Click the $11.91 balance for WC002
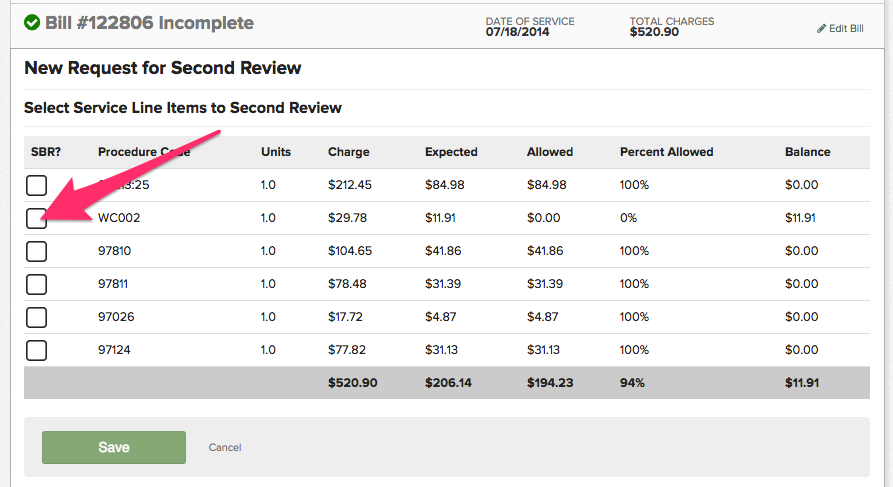The width and height of the screenshot is (893, 487). pyautogui.click(x=801, y=218)
